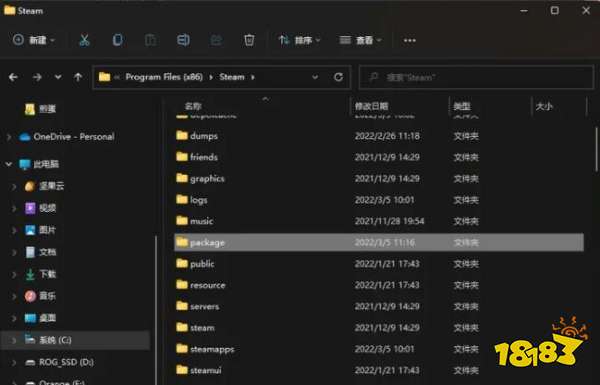Image resolution: width=600 pixels, height=385 pixels.
Task: Refresh the current folder
Action: pos(338,77)
